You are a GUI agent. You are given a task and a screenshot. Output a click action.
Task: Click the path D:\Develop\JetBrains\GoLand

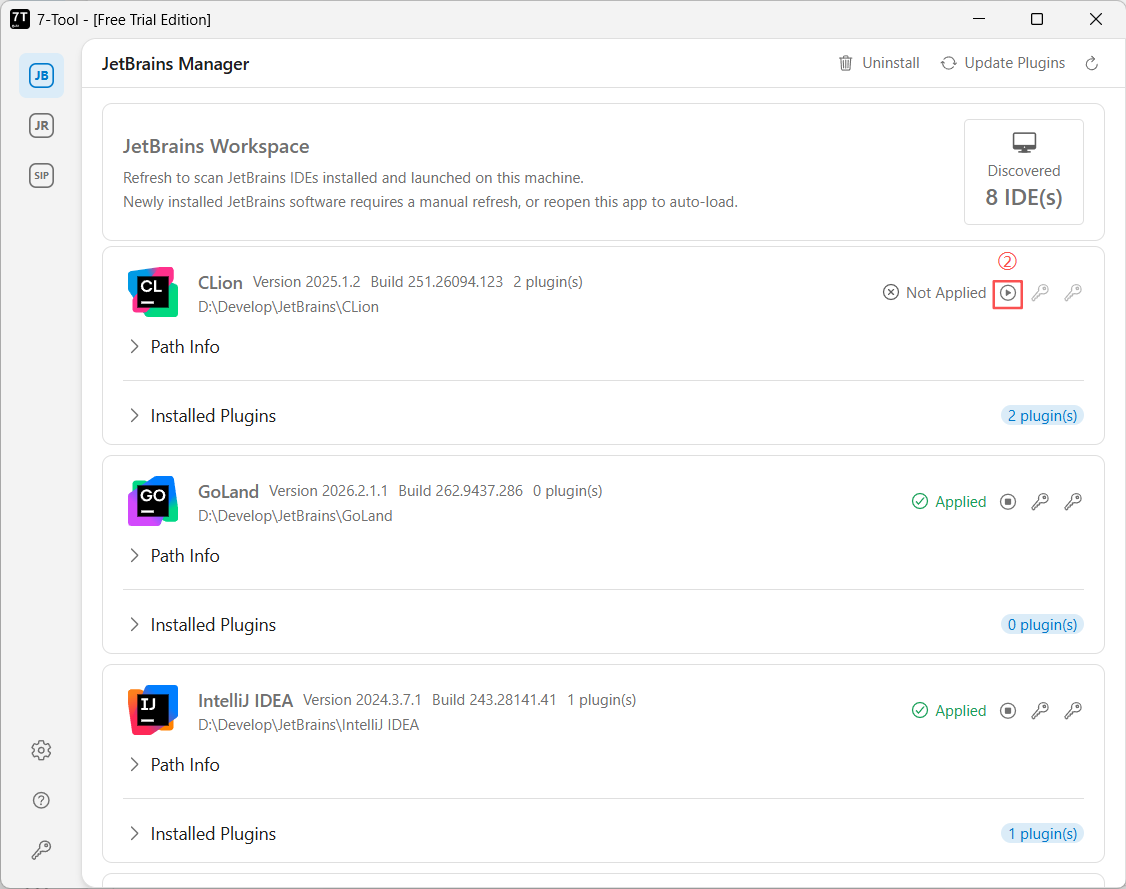pyautogui.click(x=295, y=516)
